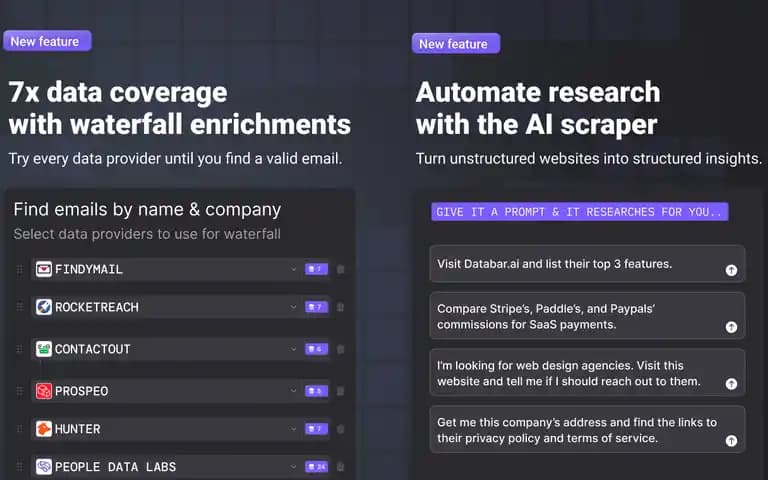The image size is (768, 480).
Task: Click Select data providers to use for waterfall
Action: pos(147,234)
